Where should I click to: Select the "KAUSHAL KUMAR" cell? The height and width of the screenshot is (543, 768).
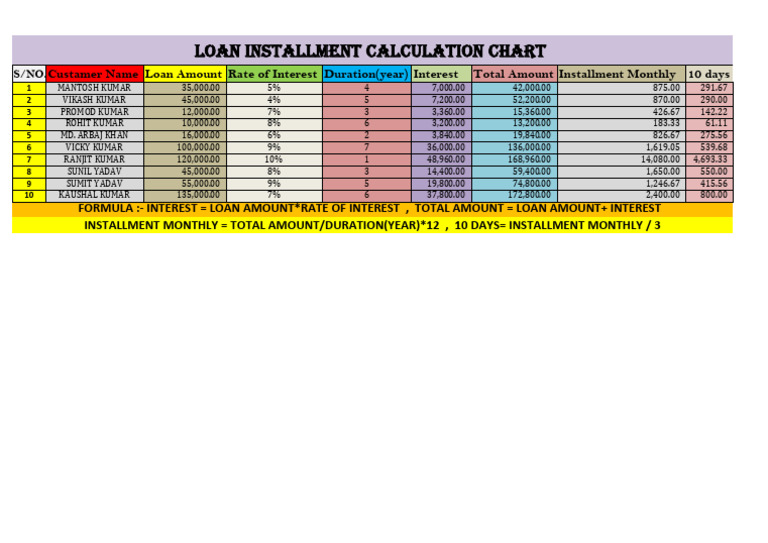click(x=95, y=195)
